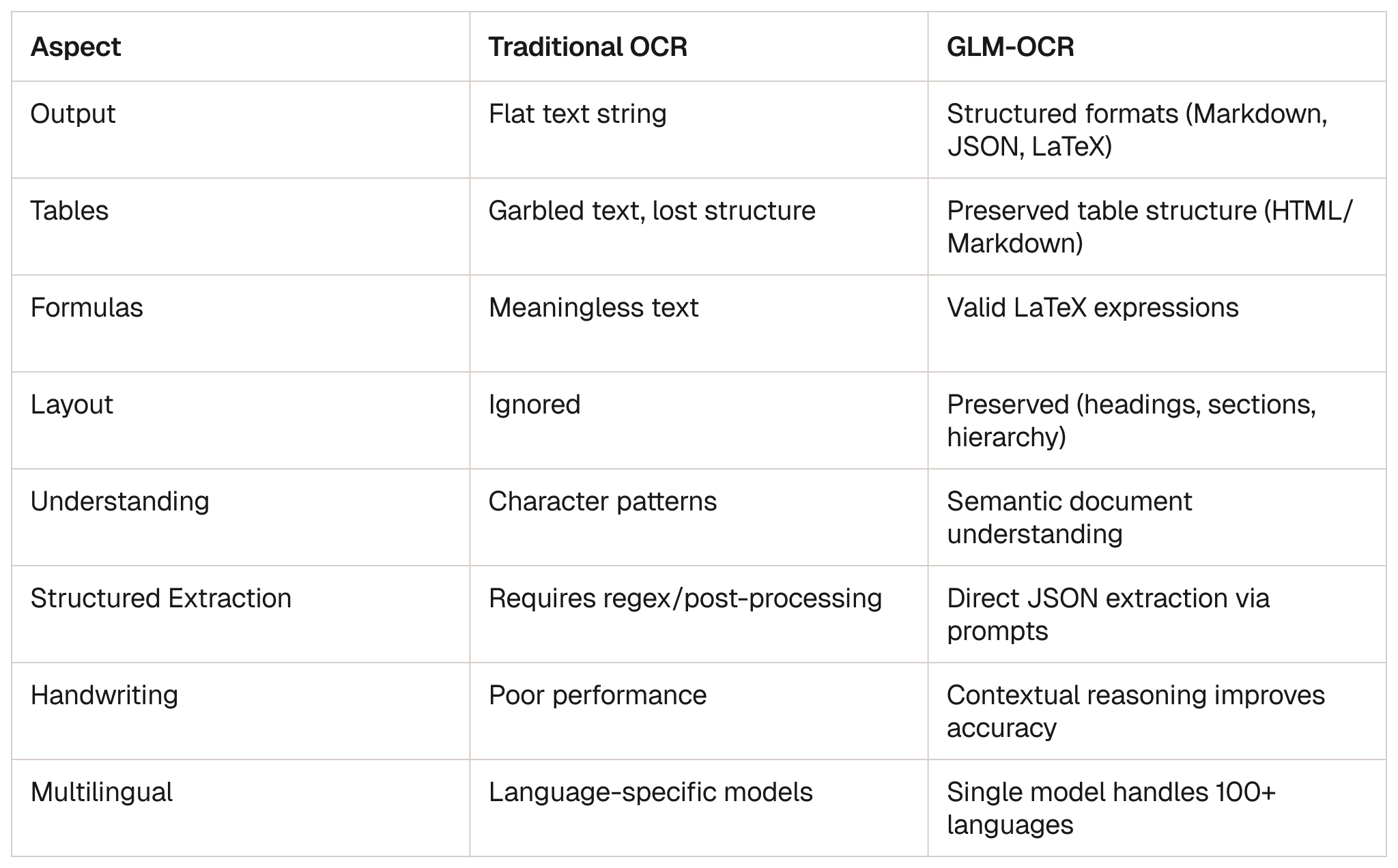Select the Flat text string cell
Viewport: 1398px width, 868px height.
tap(577, 114)
